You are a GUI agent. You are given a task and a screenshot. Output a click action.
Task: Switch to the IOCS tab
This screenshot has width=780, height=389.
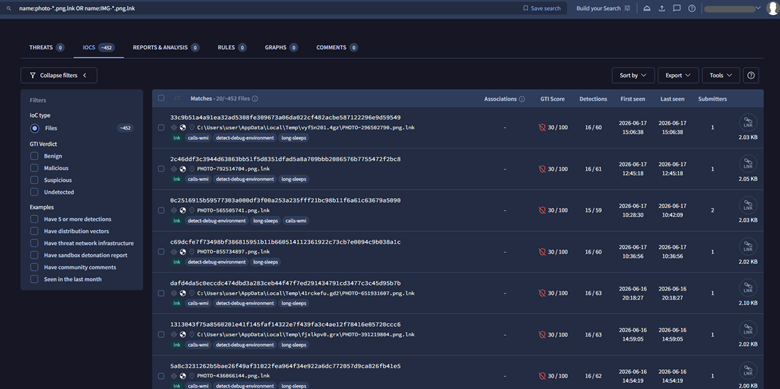(98, 48)
